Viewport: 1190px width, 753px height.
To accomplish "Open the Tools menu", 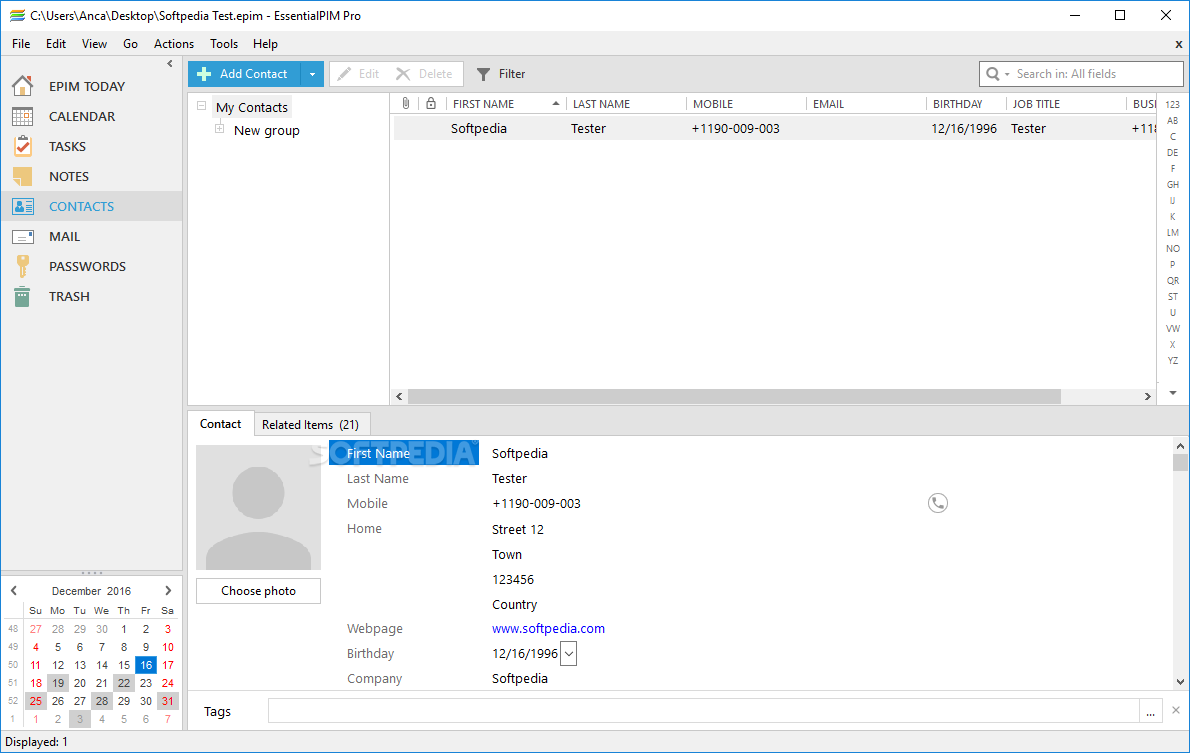I will point(224,44).
